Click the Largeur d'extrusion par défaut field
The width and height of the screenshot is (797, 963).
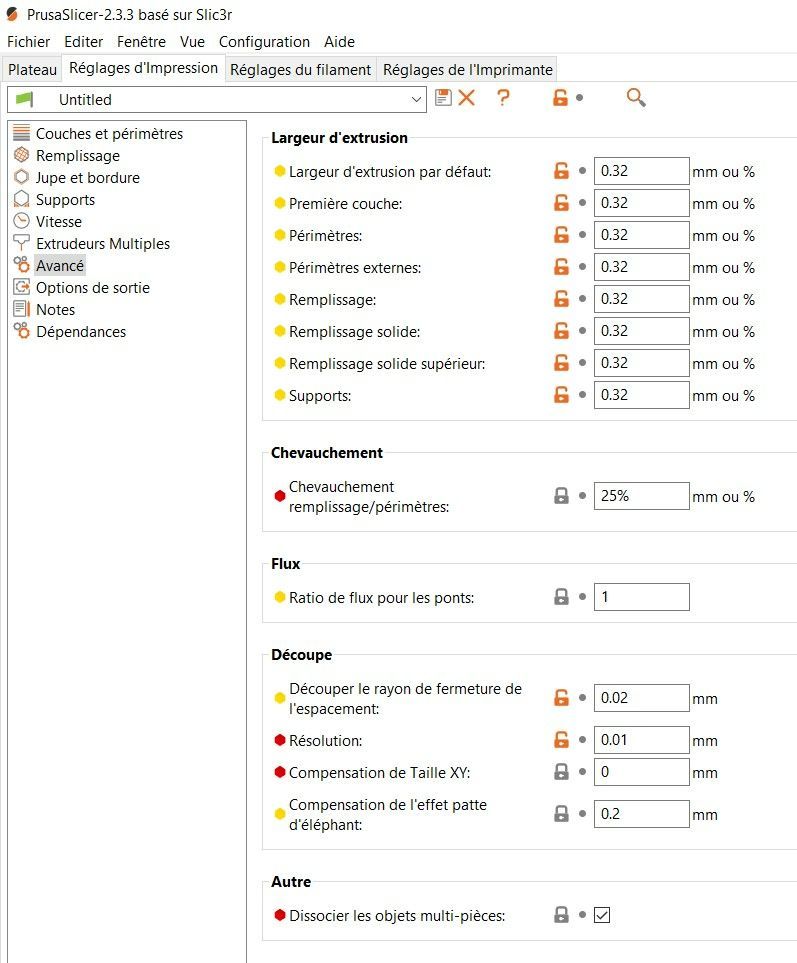[x=641, y=171]
